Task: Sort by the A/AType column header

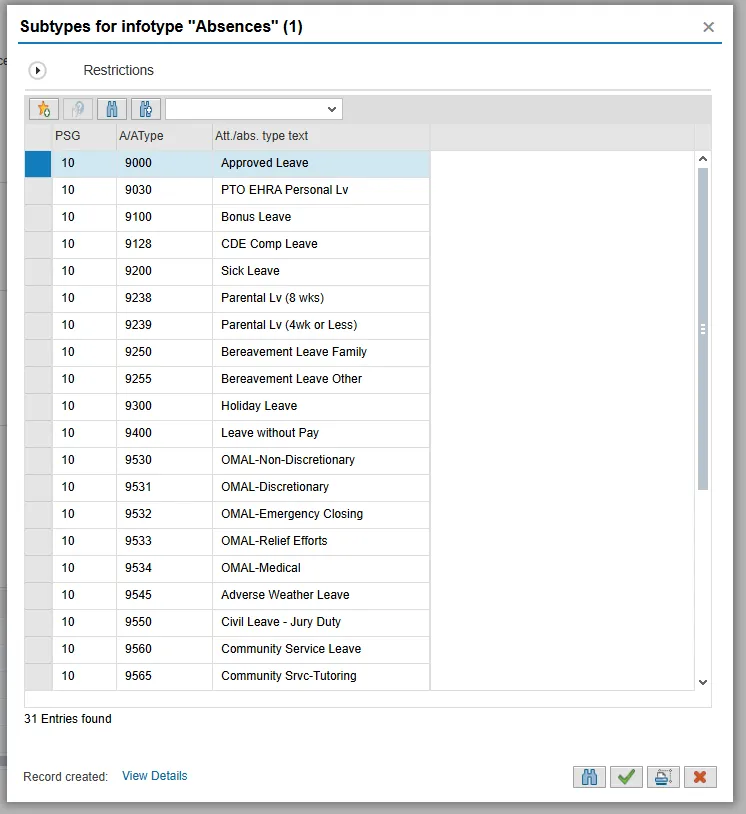Action: (x=141, y=136)
